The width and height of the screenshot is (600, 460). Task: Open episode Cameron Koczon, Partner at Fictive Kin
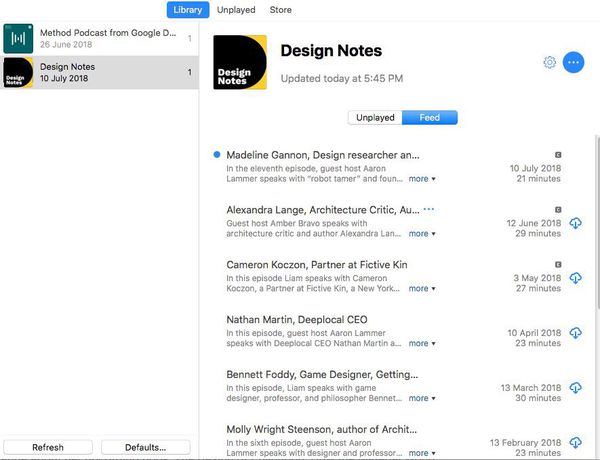point(317,264)
